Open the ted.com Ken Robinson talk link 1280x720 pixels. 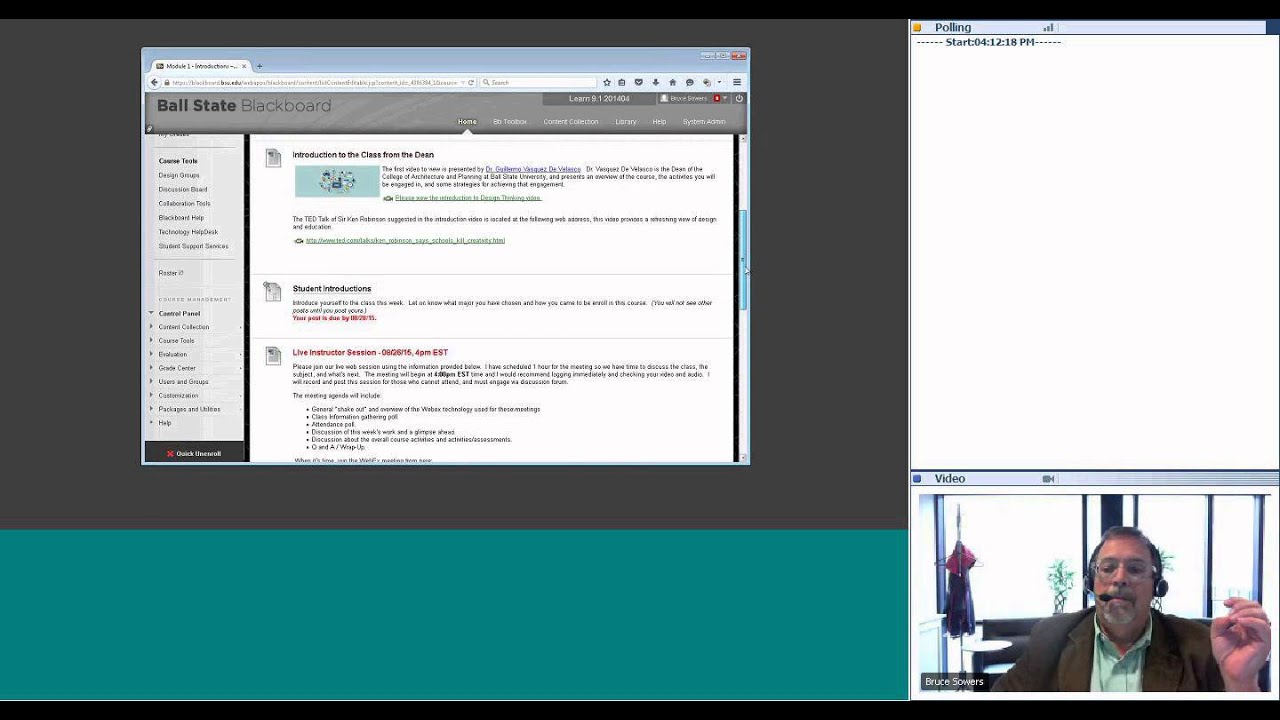405,240
